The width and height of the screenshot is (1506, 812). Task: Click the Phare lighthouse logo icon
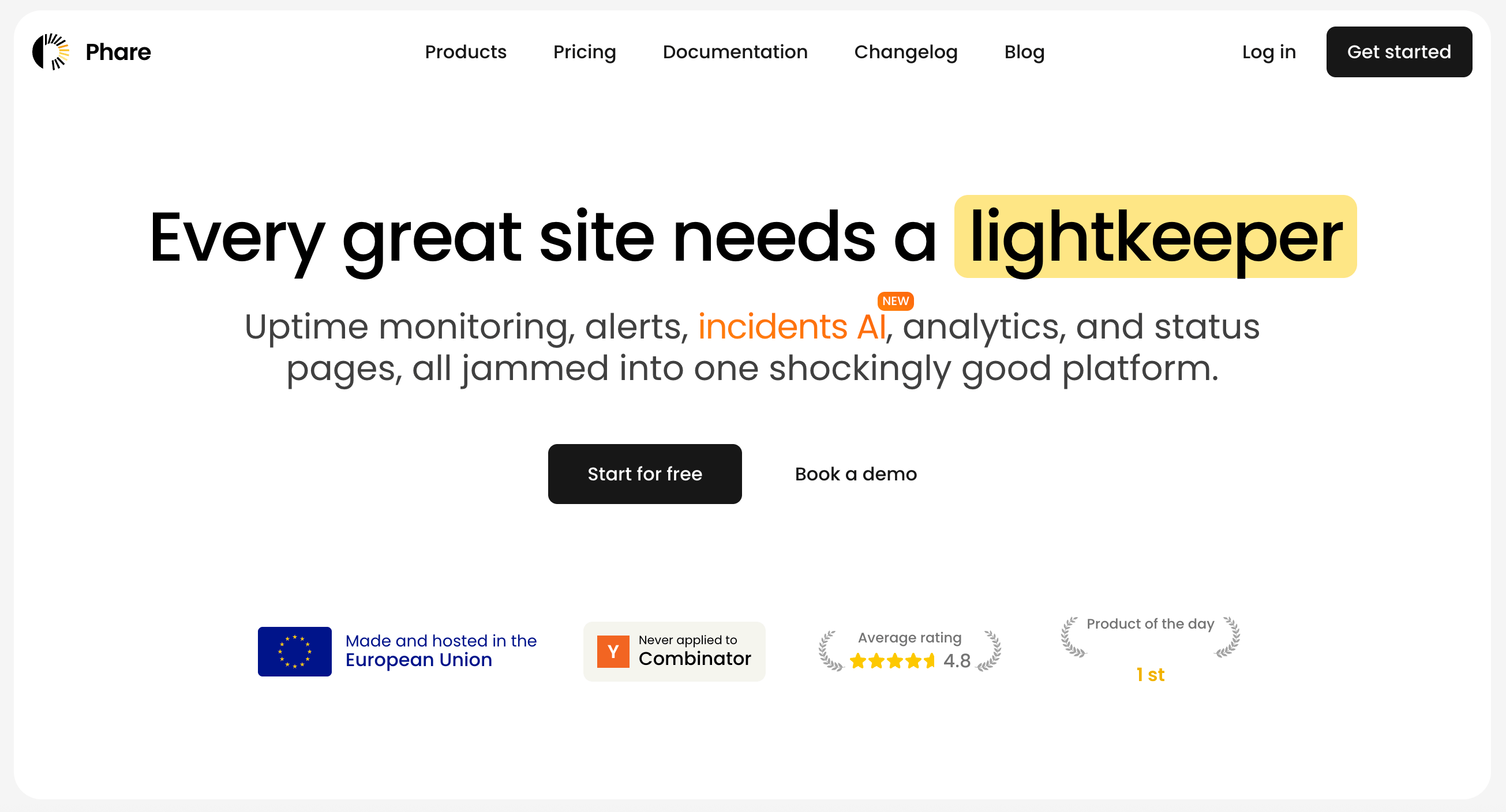[51, 52]
